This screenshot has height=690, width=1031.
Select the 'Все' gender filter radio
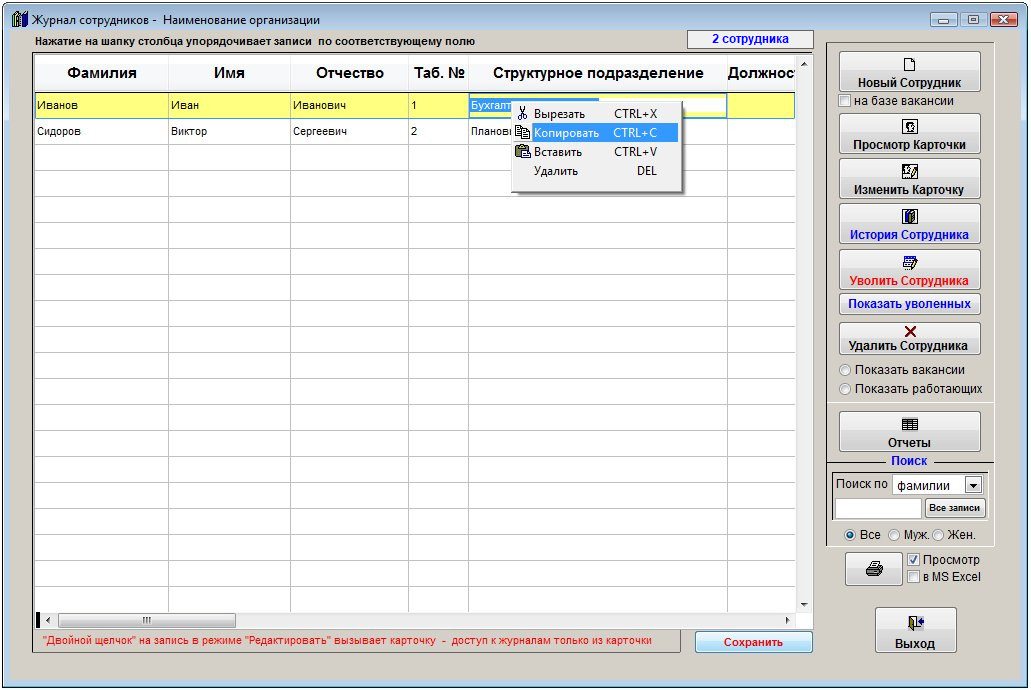850,535
